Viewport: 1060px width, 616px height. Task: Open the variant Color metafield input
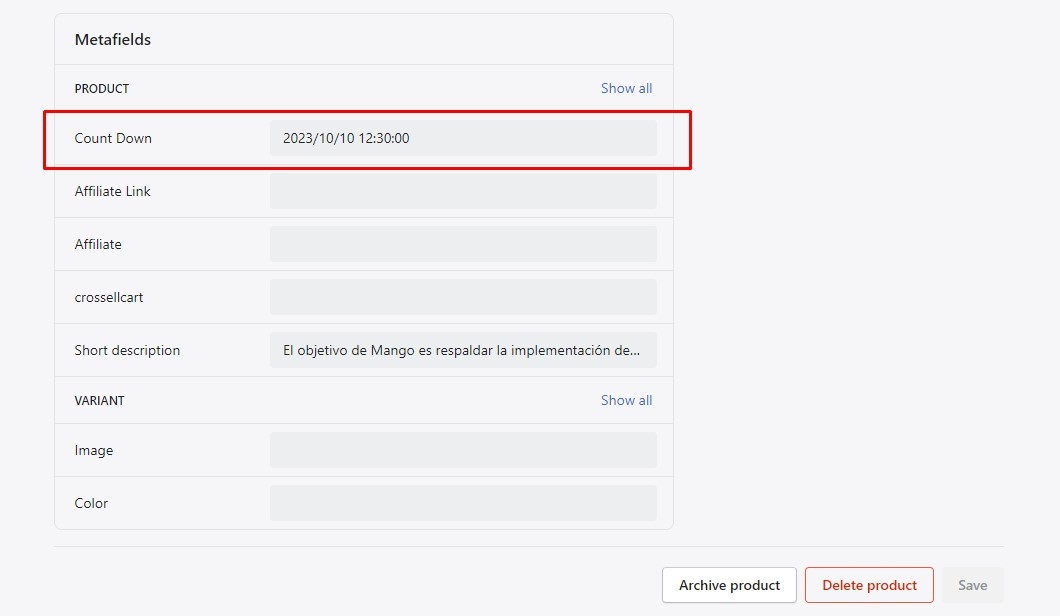463,503
